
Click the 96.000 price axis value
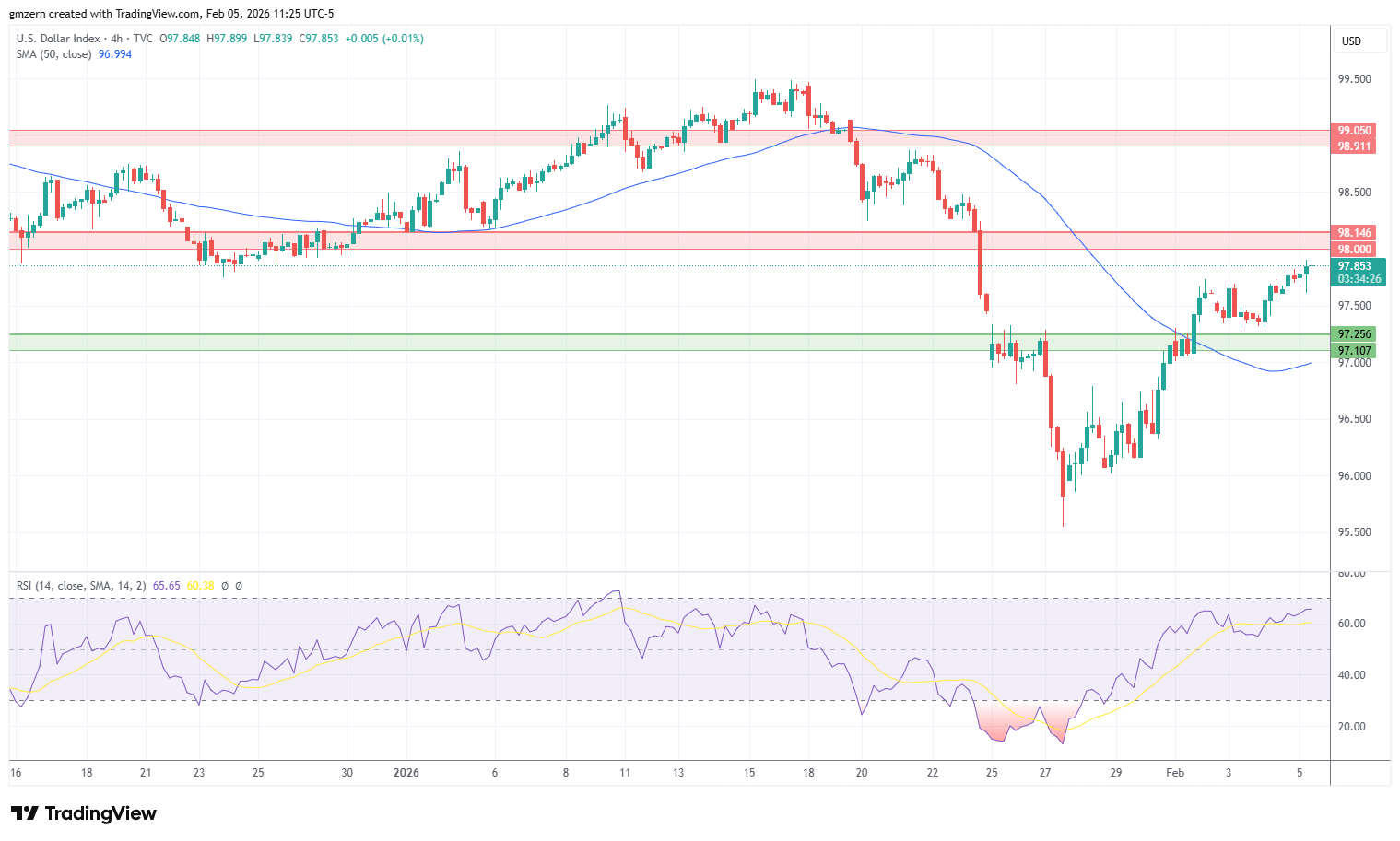click(1355, 476)
